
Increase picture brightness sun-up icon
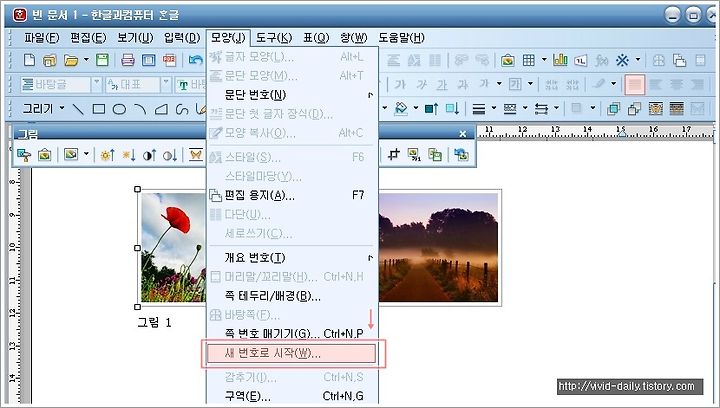click(x=107, y=155)
